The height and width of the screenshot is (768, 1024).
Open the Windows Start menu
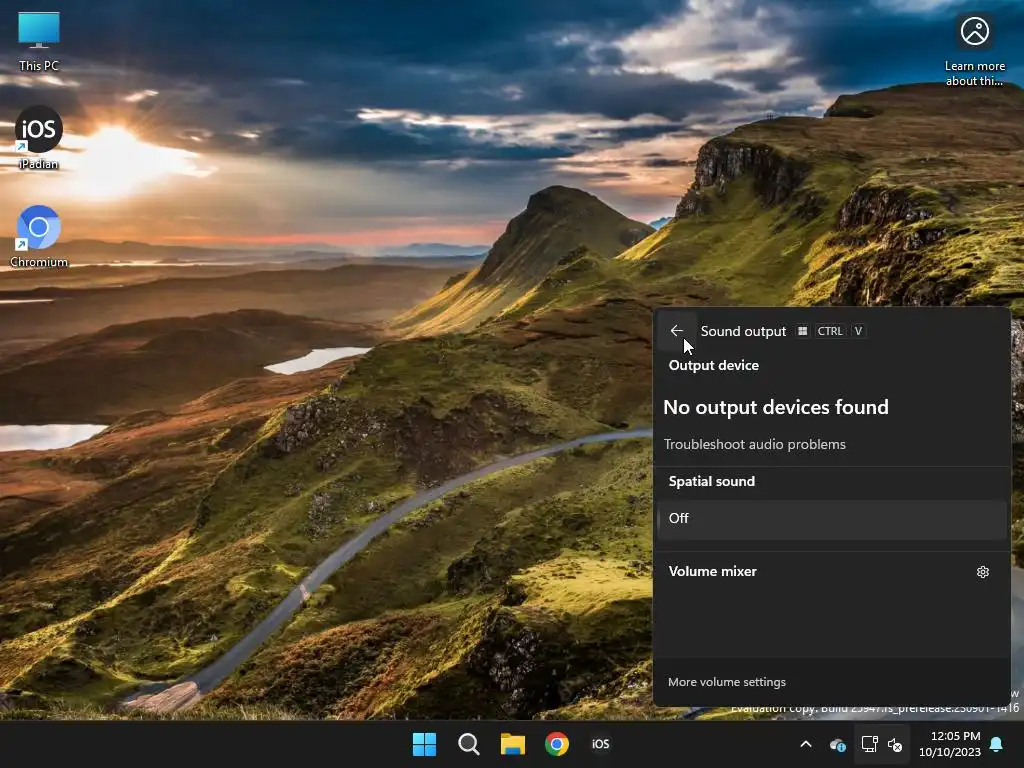coord(424,744)
